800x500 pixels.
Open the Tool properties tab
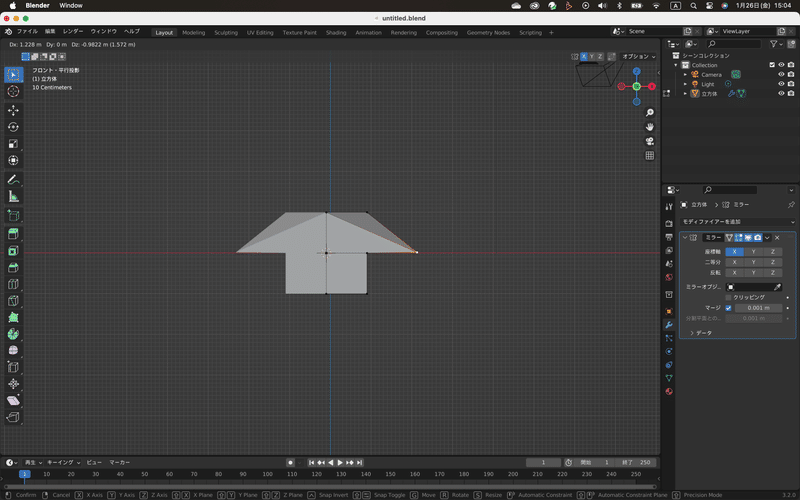coord(669,207)
